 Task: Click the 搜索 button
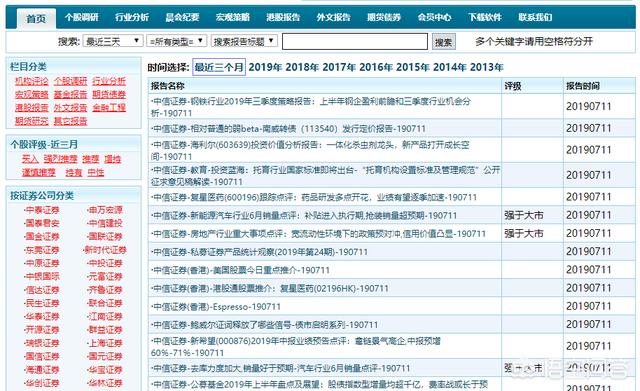tap(444, 42)
